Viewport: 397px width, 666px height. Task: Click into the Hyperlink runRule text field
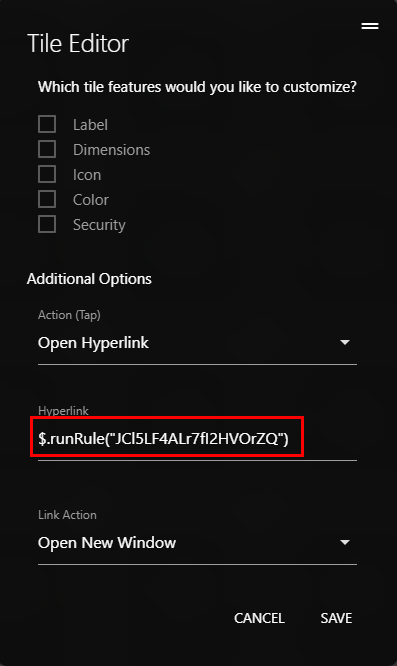(x=197, y=438)
